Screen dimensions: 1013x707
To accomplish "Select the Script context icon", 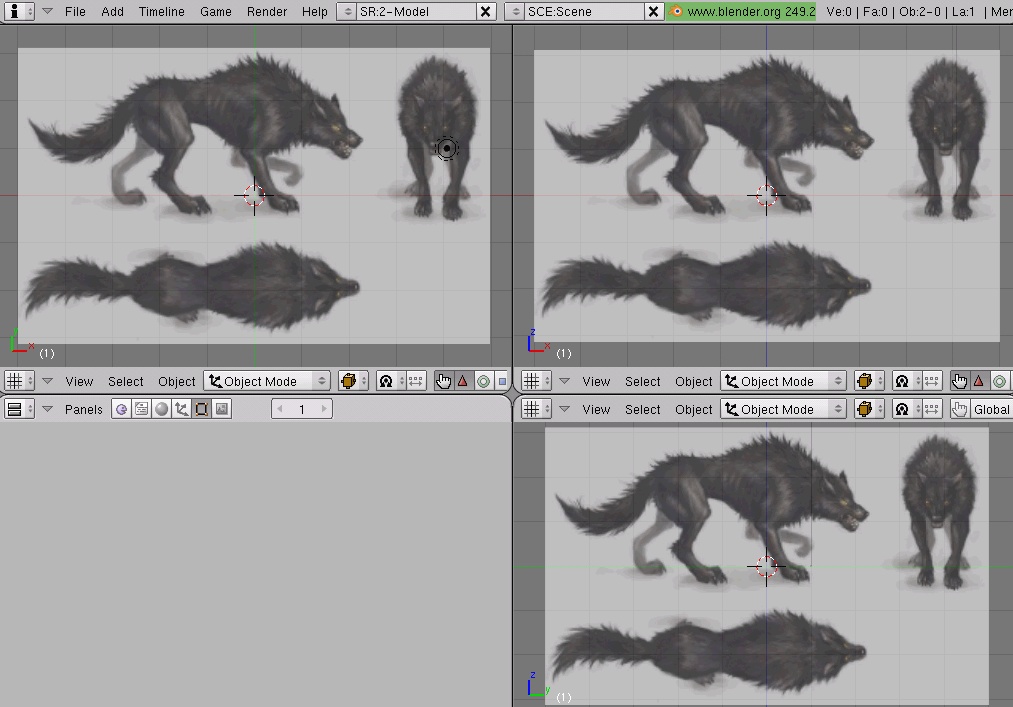I will click(141, 409).
